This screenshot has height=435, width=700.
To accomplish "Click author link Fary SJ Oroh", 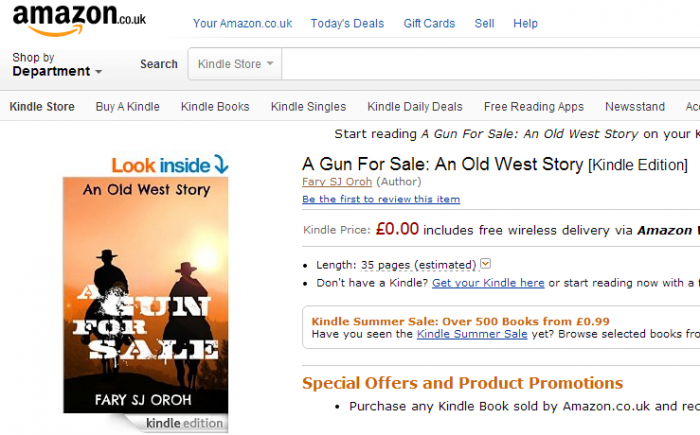I will [337, 182].
